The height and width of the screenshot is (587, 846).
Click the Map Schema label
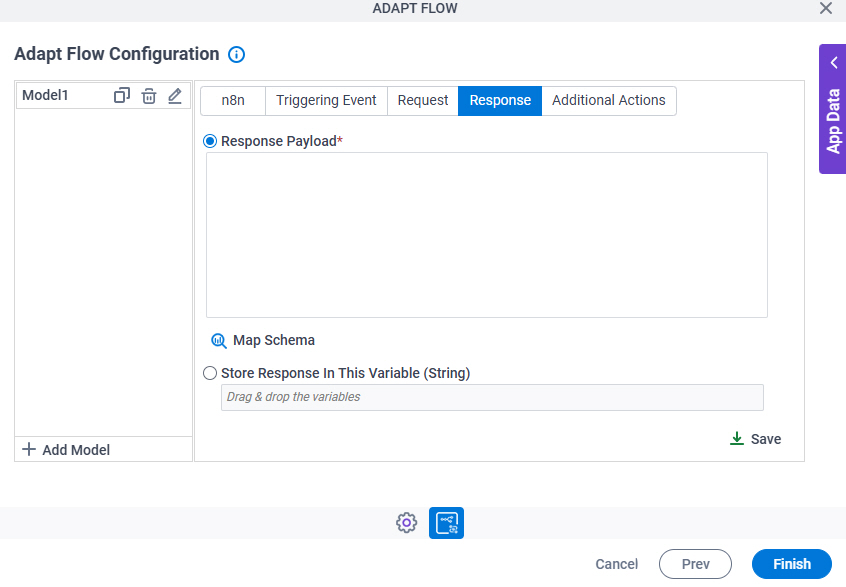click(x=274, y=340)
